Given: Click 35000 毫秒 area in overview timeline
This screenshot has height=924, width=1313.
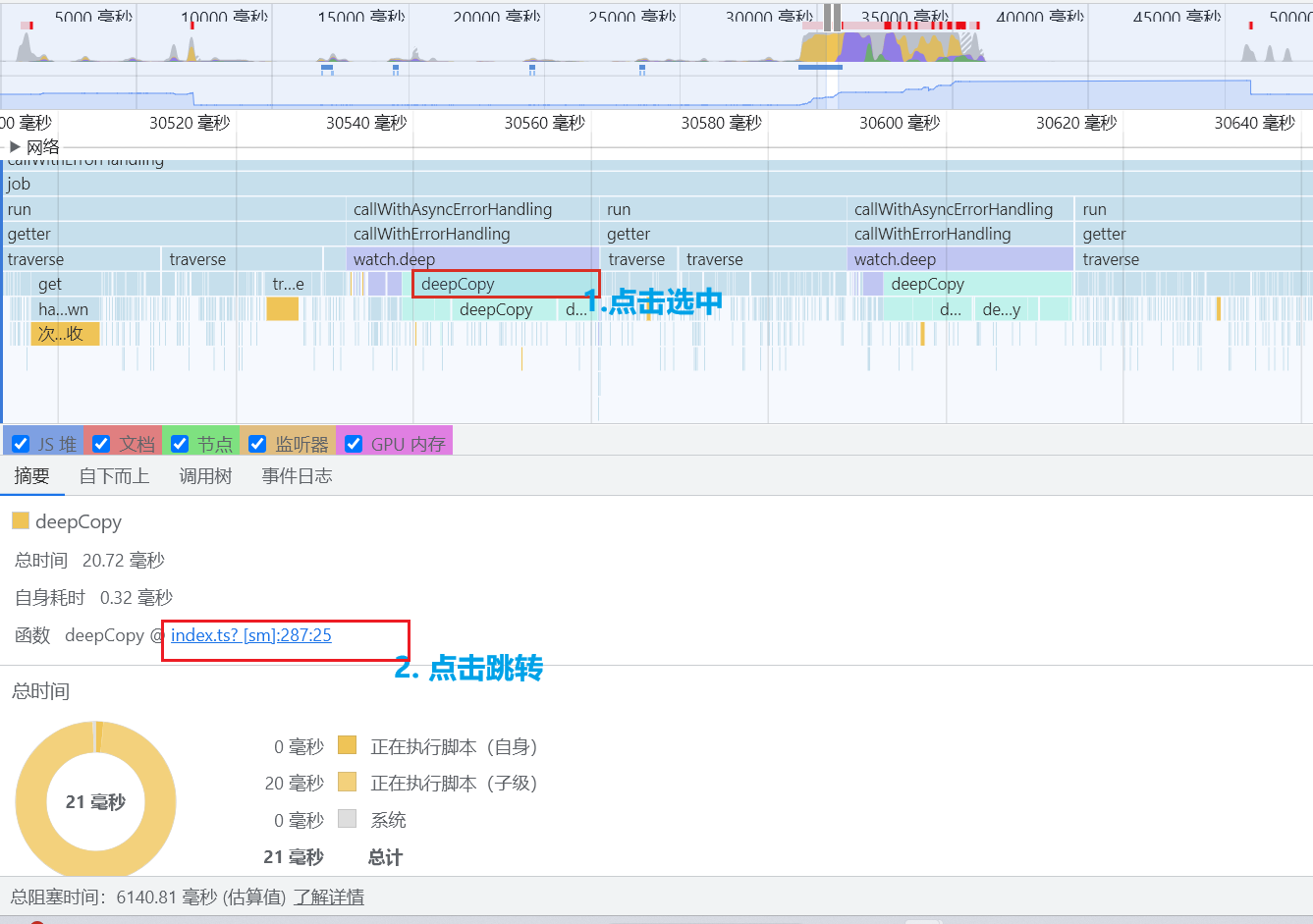Looking at the screenshot, I should coord(903,17).
